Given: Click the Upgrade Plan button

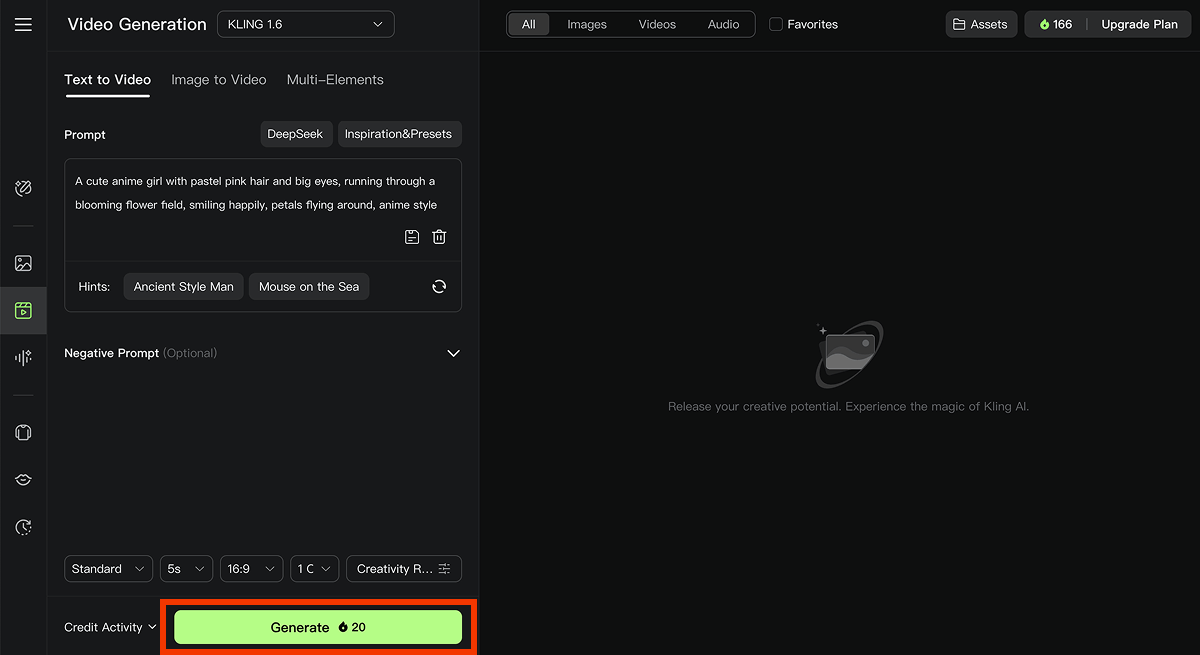Looking at the screenshot, I should (x=1139, y=24).
